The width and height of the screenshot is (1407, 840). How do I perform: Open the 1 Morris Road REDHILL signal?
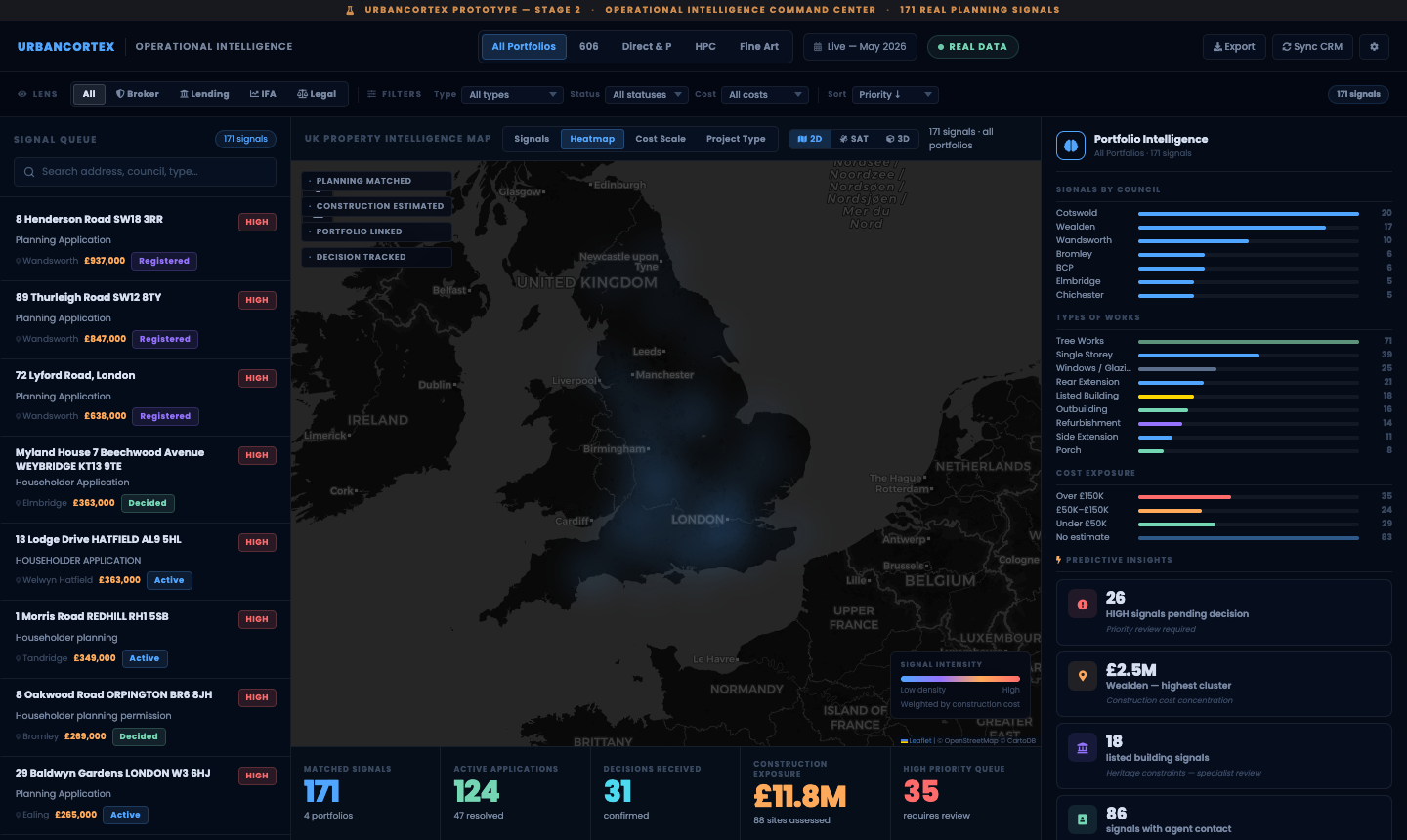point(145,640)
